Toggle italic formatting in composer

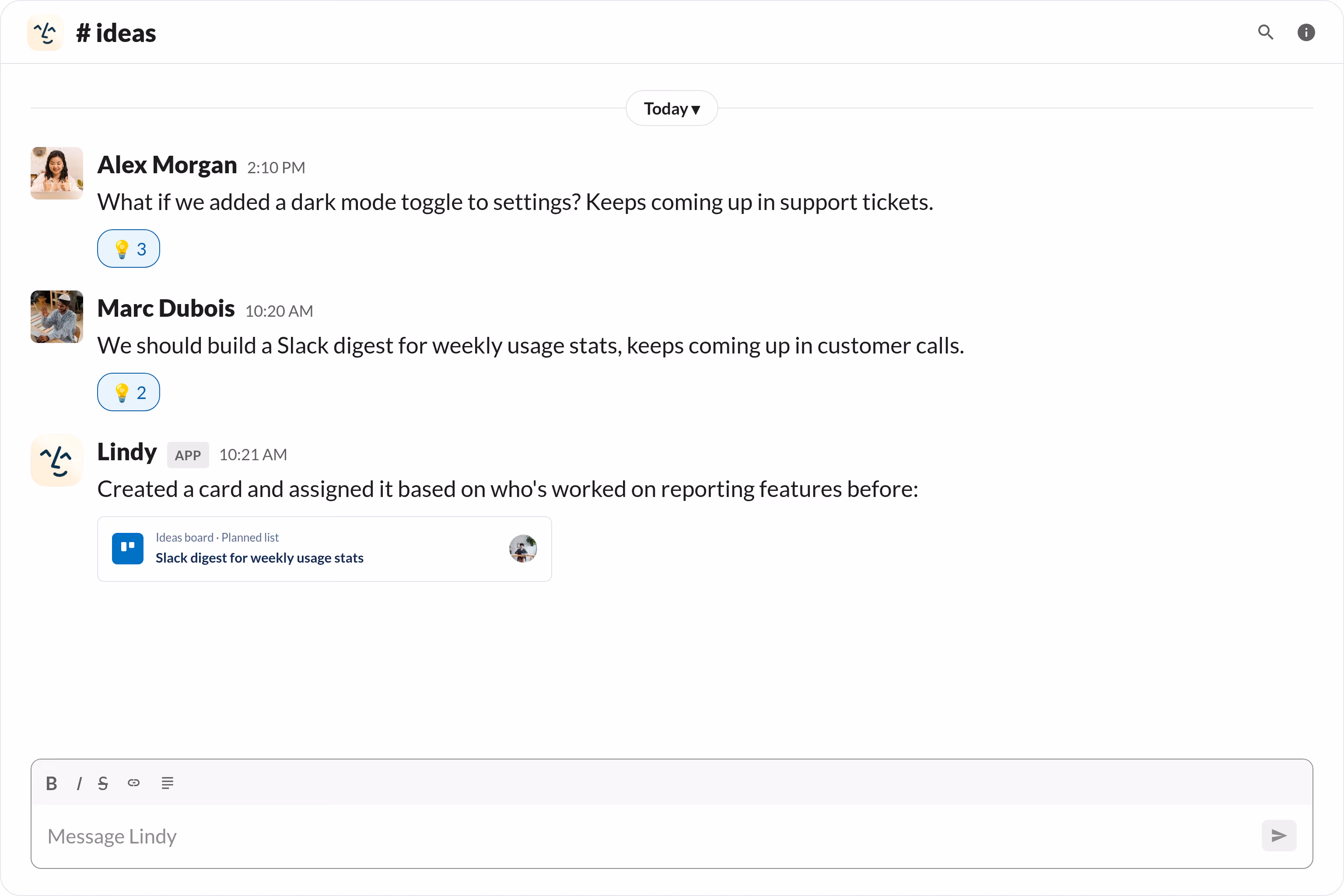(x=79, y=783)
